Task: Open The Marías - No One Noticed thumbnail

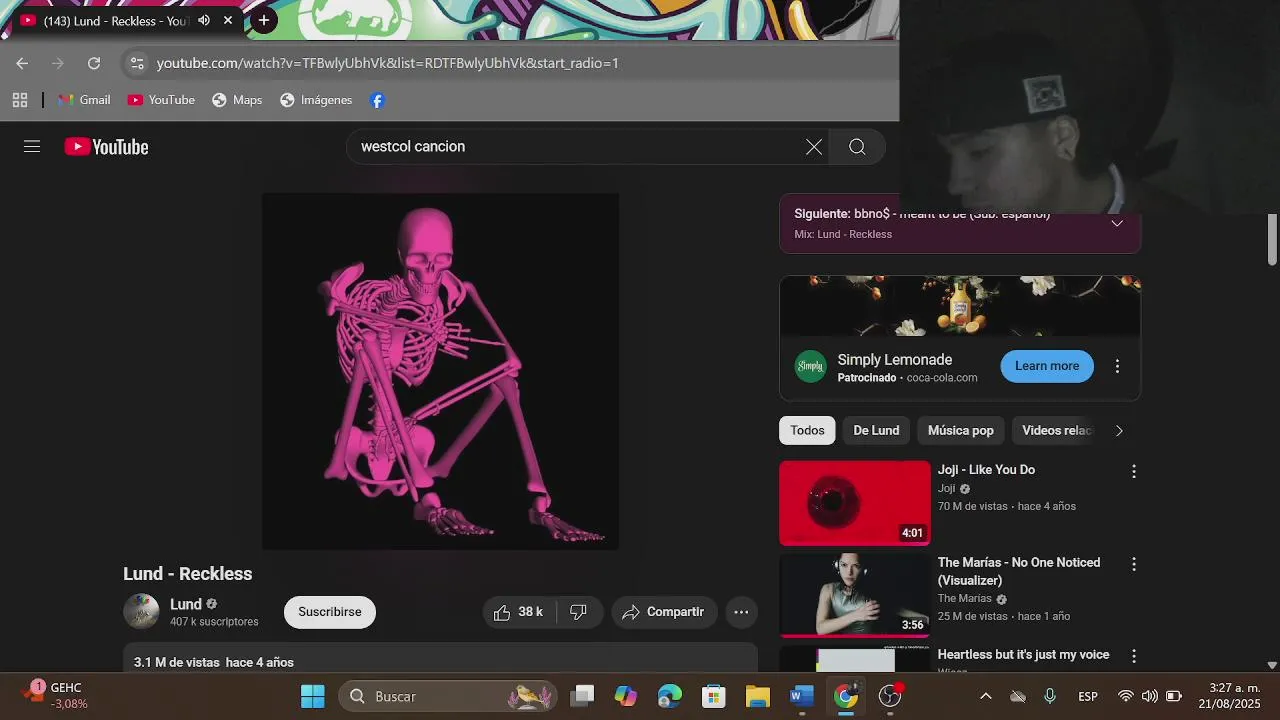Action: 855,596
